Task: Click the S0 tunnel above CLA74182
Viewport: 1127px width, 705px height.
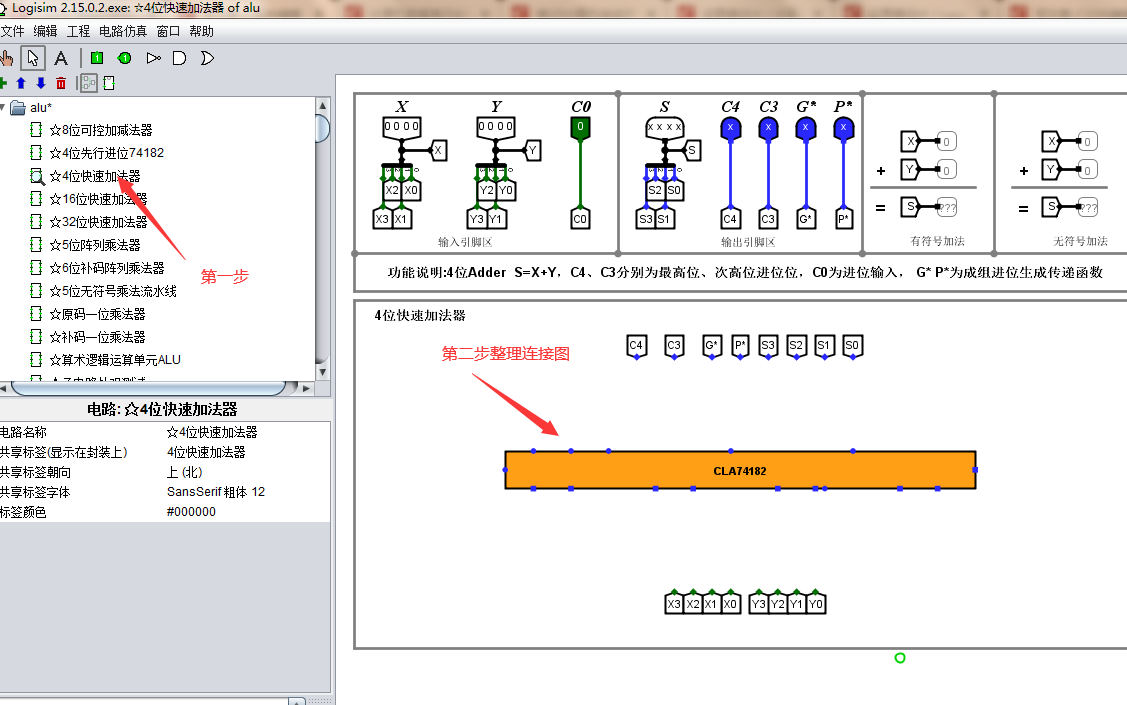Action: point(852,346)
